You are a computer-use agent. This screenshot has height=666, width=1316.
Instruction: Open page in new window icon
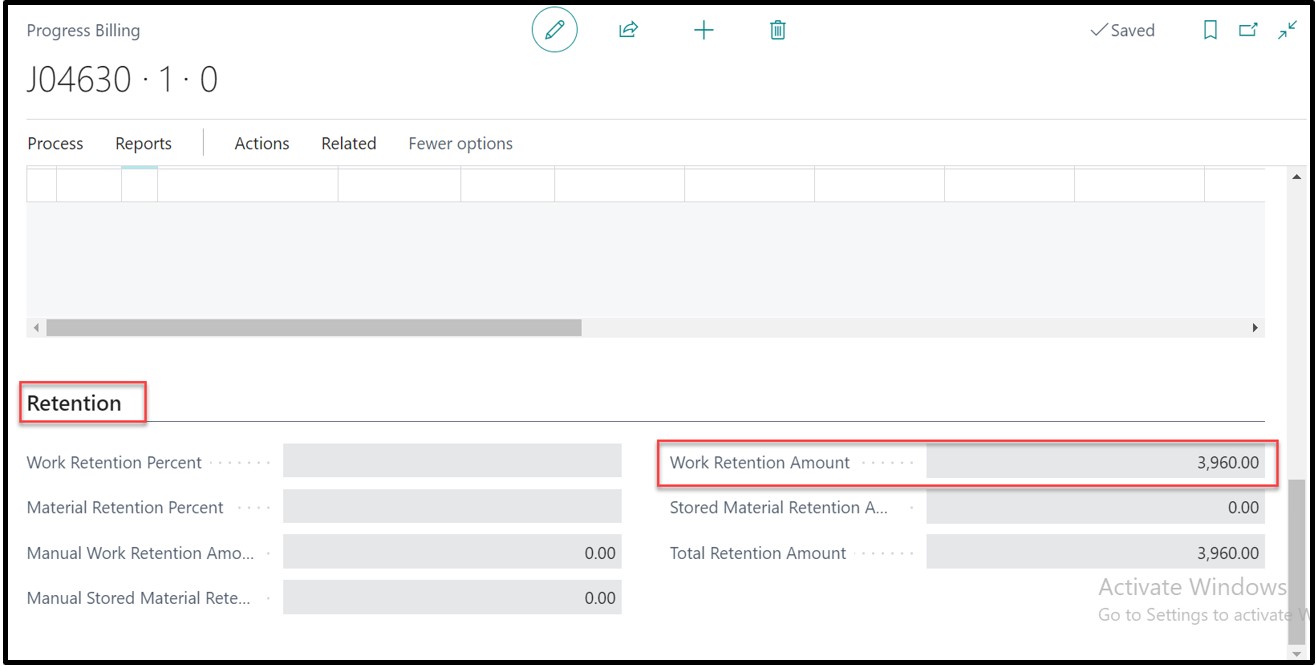[x=1248, y=30]
